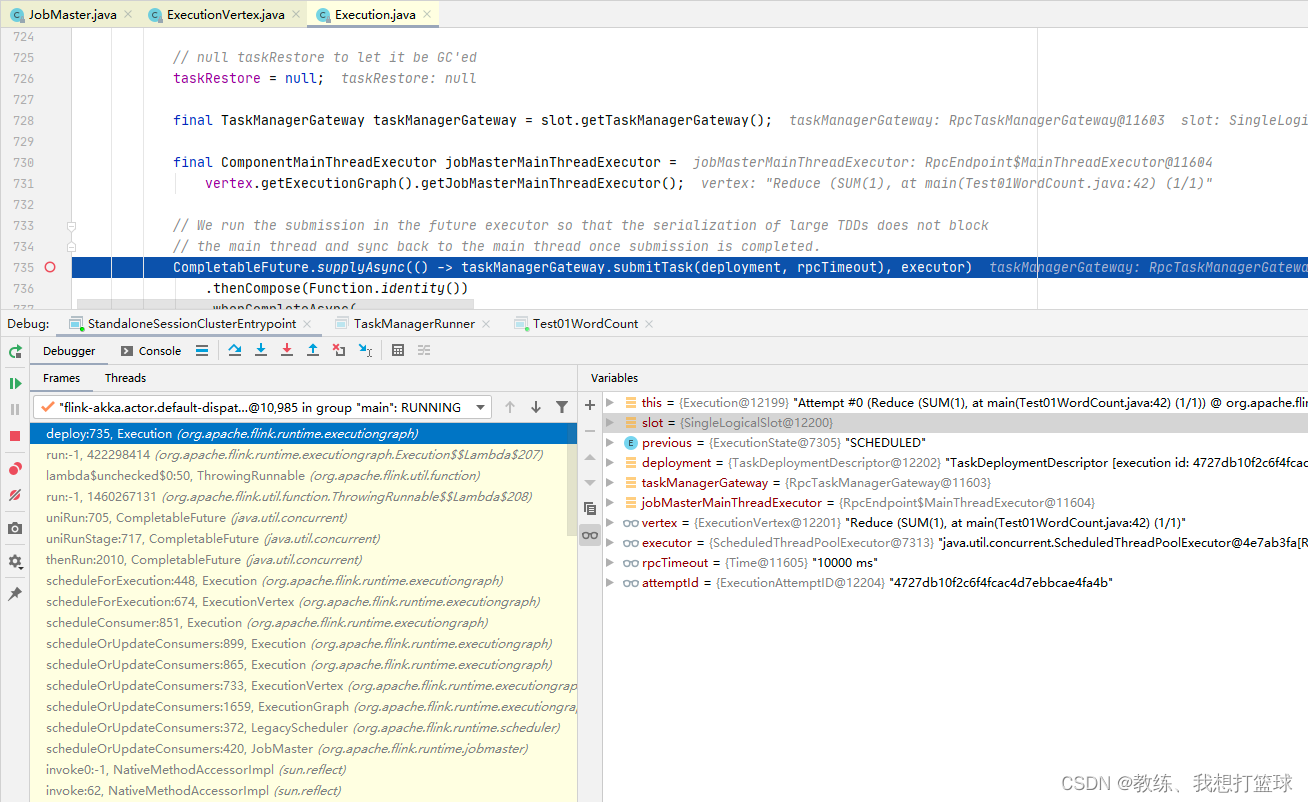The width and height of the screenshot is (1308, 802).
Task: Open View Breakpoints (red double-circle icon)
Action: pos(15,468)
